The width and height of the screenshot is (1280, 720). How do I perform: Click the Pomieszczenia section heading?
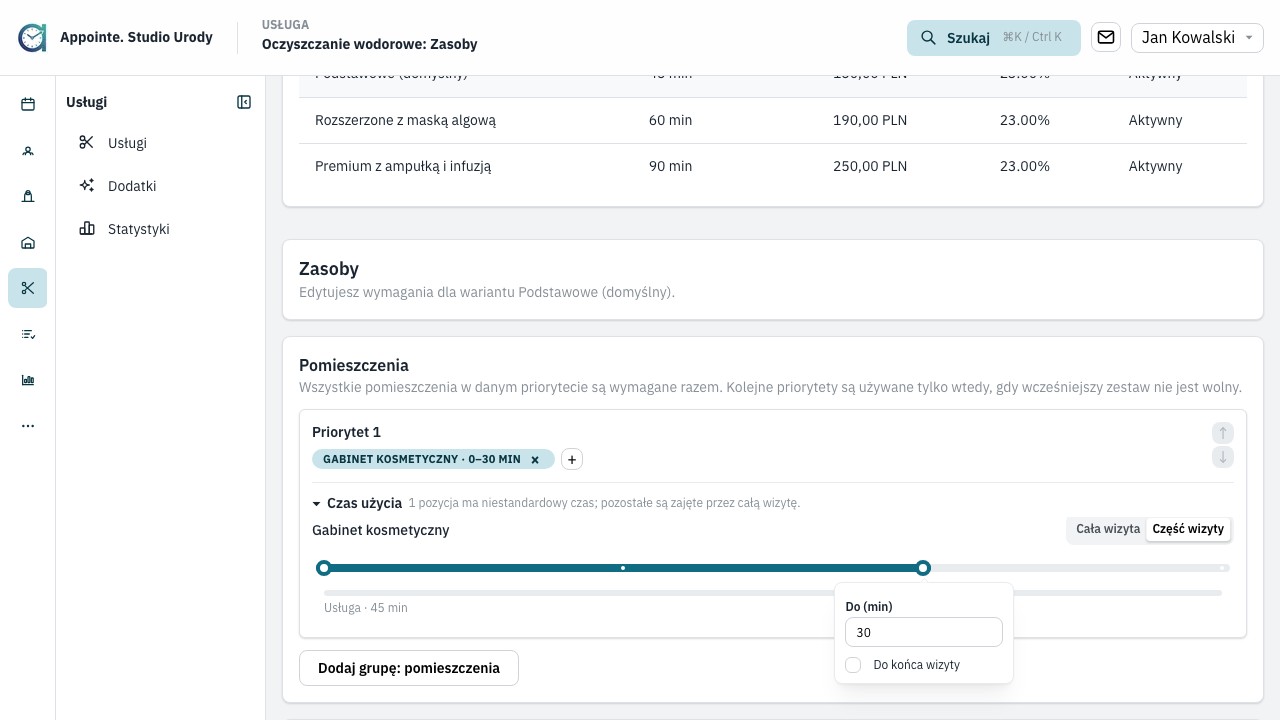tap(354, 365)
